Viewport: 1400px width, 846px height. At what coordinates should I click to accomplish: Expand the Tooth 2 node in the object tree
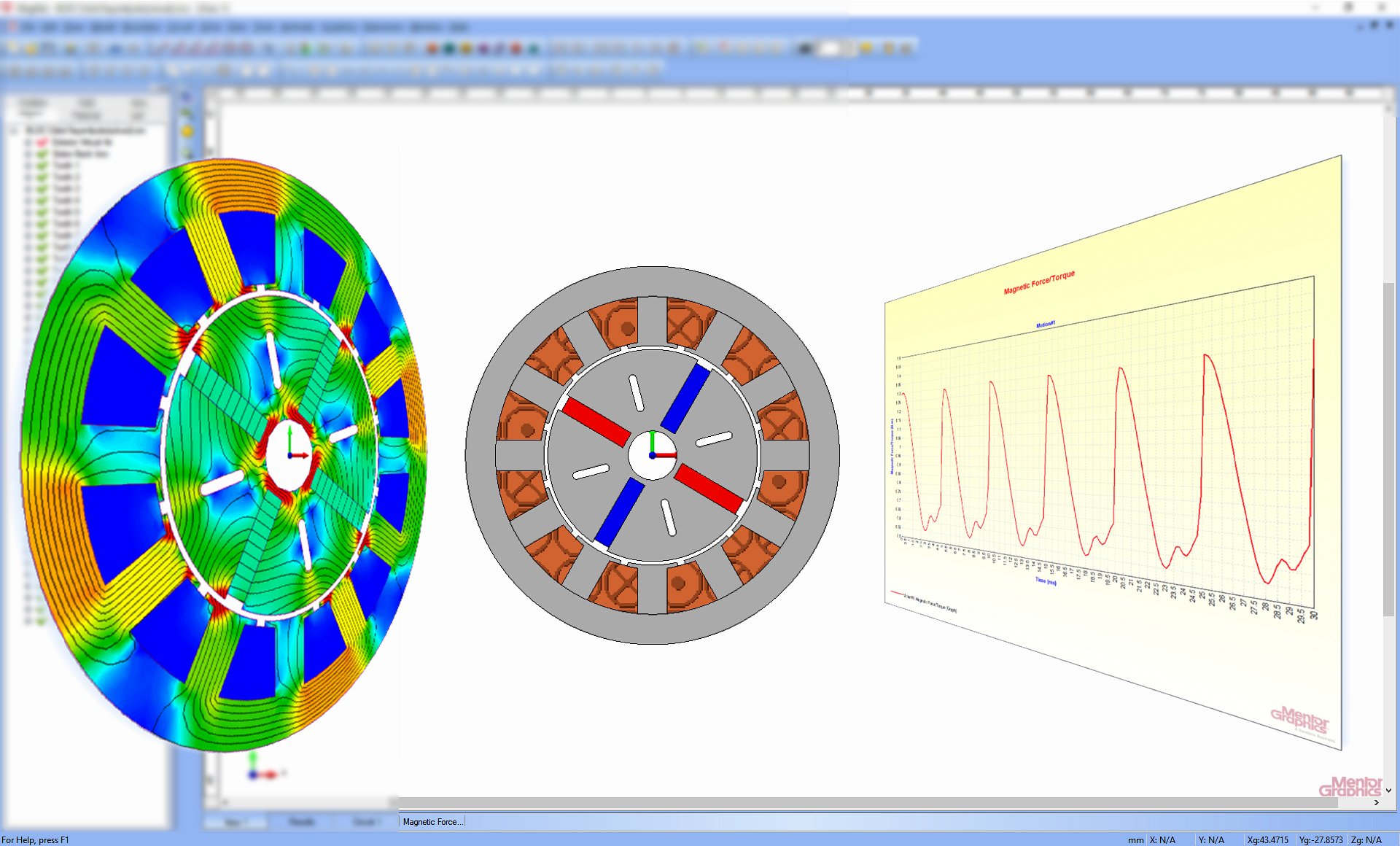coord(28,176)
